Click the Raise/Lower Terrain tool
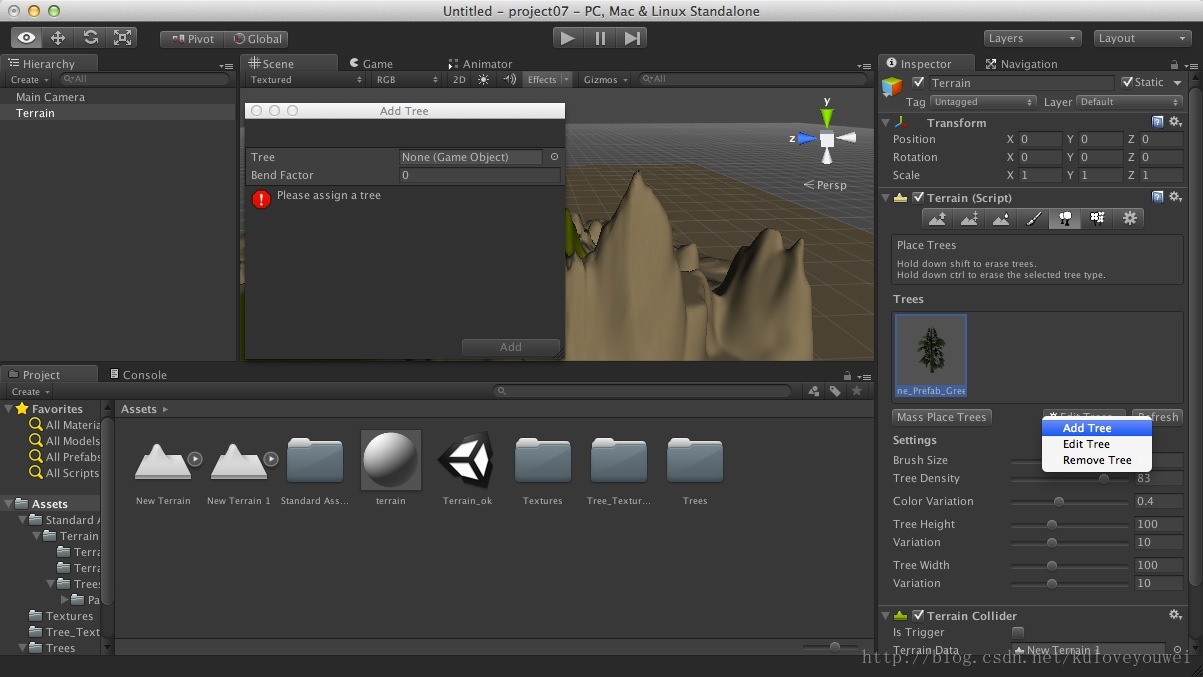Image resolution: width=1203 pixels, height=677 pixels. tap(937, 218)
